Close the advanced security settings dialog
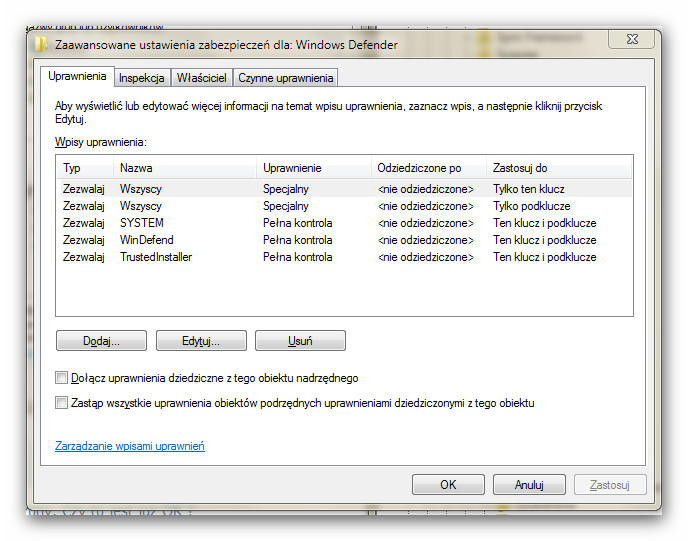Image resolution: width=688 pixels, height=541 pixels. tap(632, 39)
